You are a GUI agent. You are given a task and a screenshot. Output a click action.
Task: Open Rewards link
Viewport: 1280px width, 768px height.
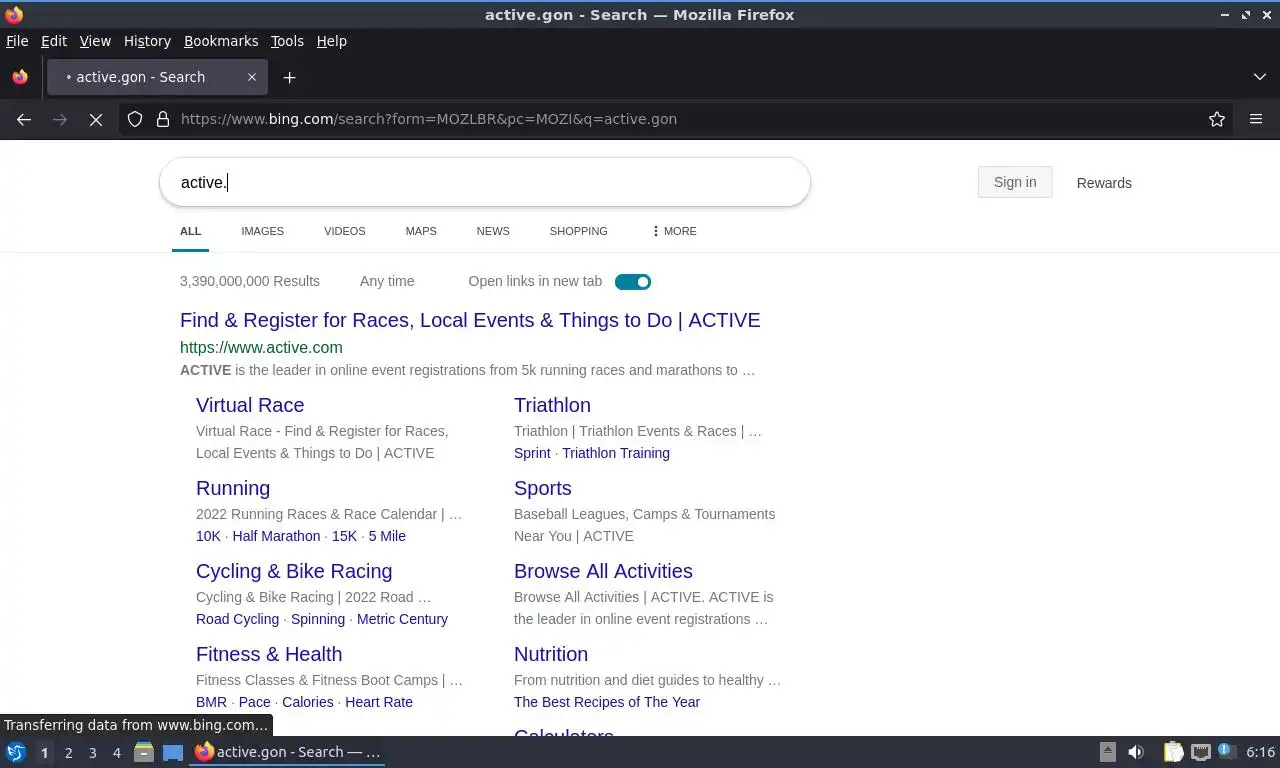point(1104,183)
